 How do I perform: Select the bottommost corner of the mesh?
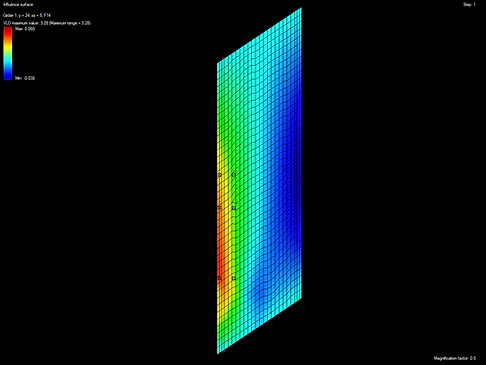click(218, 353)
